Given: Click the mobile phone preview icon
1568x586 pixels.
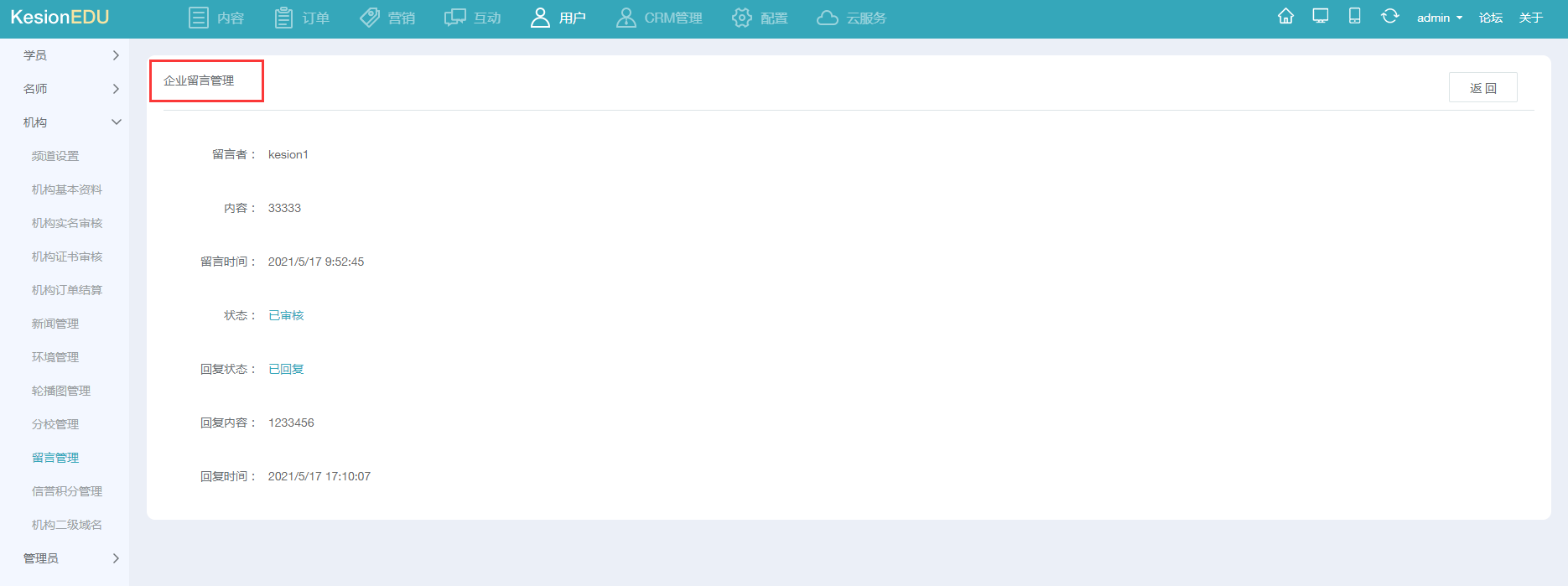Looking at the screenshot, I should tap(1354, 17).
